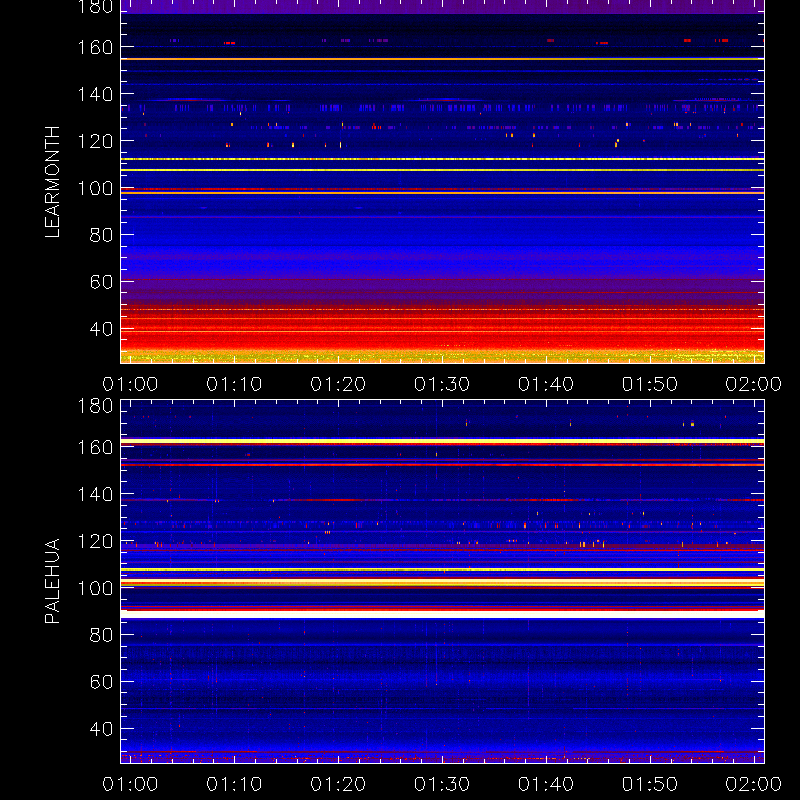
Task: Click the 01:30 time label under Learmonth plot
Action: pos(442,384)
